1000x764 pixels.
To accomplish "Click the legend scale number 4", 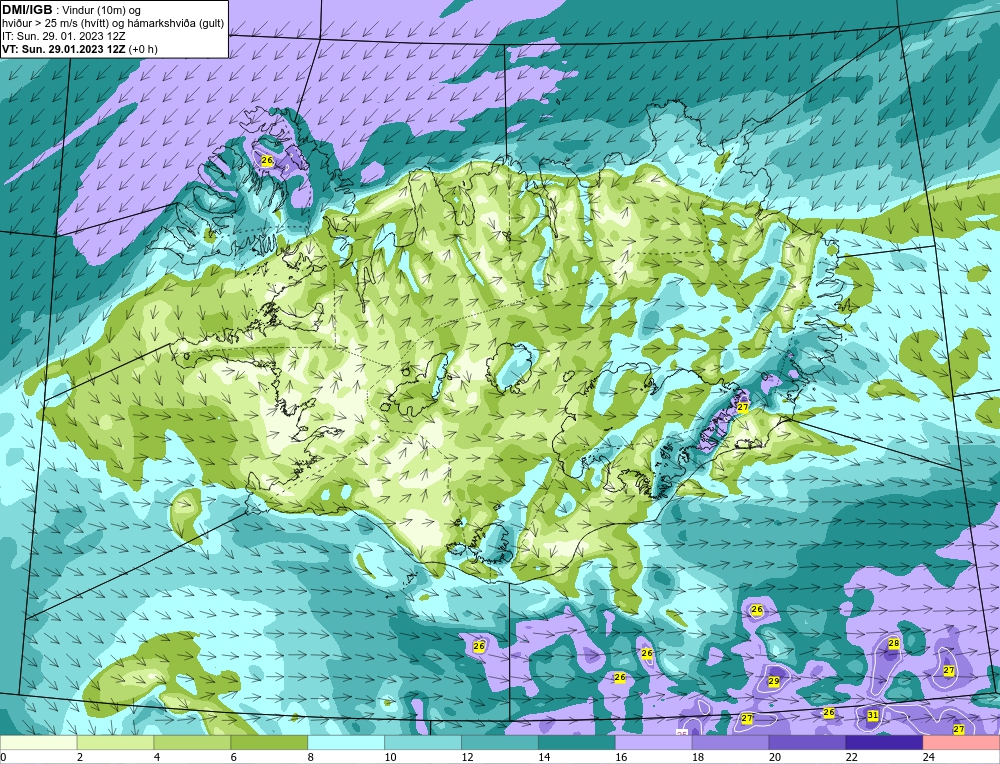I will click(x=157, y=757).
